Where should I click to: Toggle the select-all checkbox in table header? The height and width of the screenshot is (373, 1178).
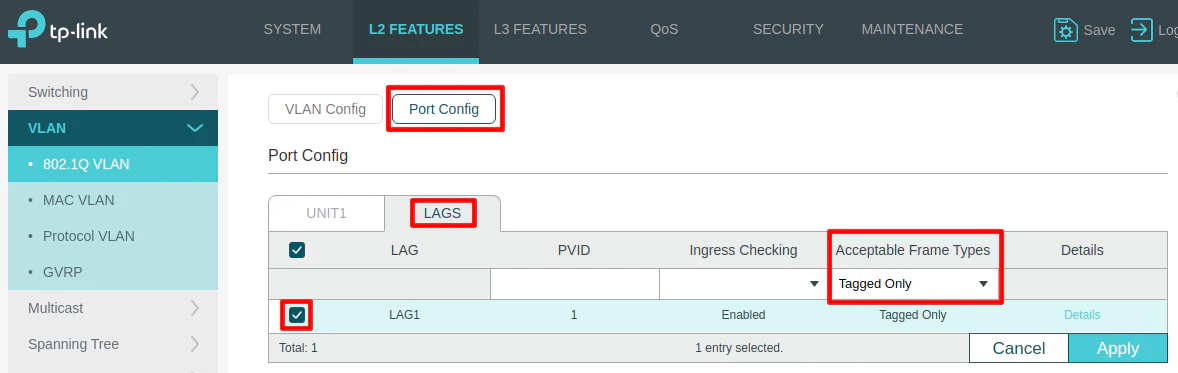click(297, 250)
